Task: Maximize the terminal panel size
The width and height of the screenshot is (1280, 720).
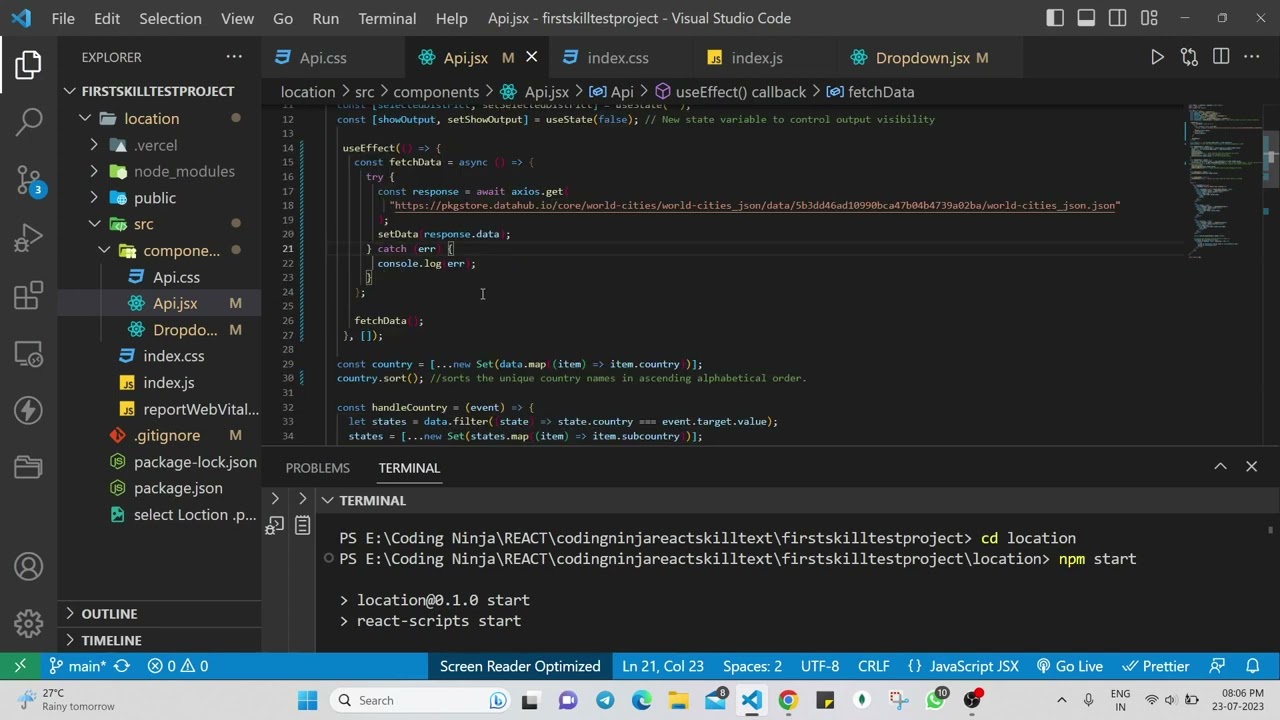Action: 1220,467
